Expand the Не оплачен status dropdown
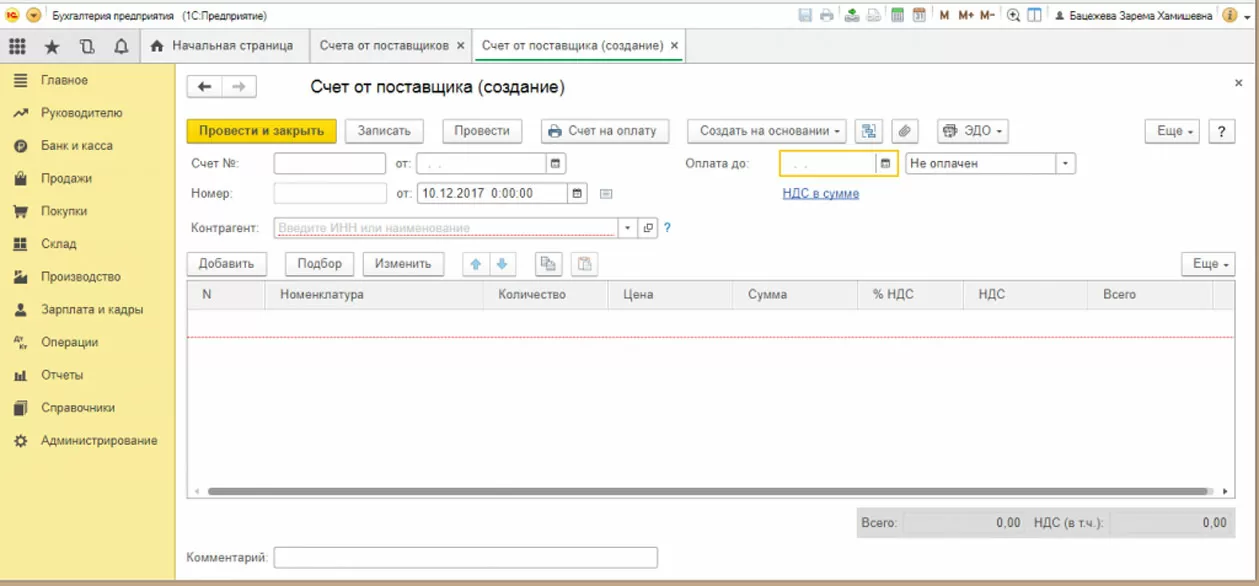The image size is (1259, 586). click(1066, 163)
